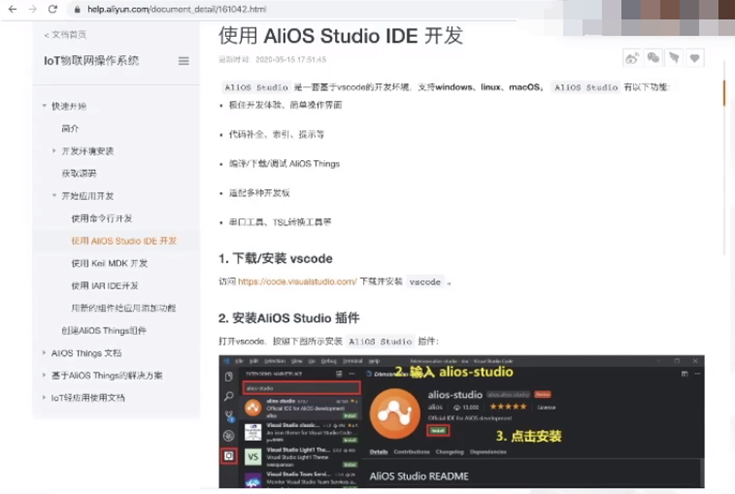The width and height of the screenshot is (735, 494).
Task: Click the IoT物联网操作系统 sidebar title
Action: point(91,60)
